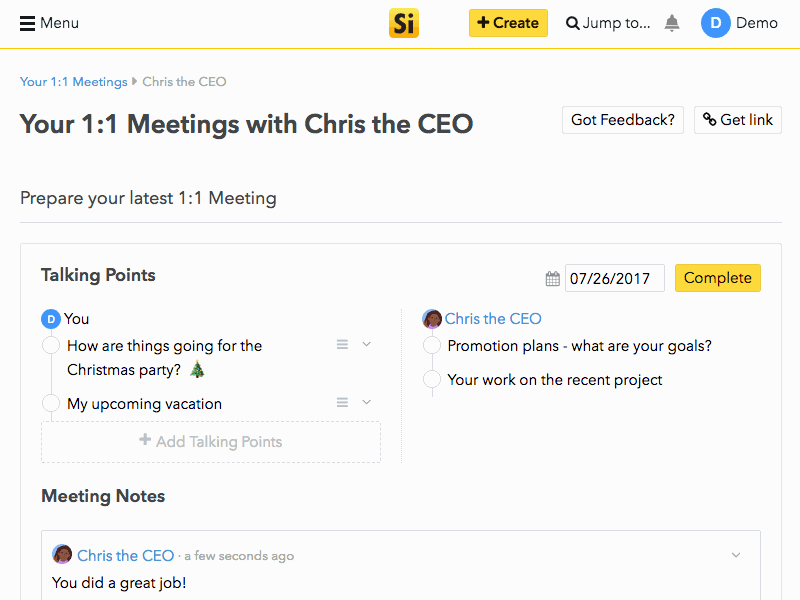Image resolution: width=800 pixels, height=600 pixels.
Task: Open dropdown next to 'My upcoming vacation'
Action: (x=364, y=402)
